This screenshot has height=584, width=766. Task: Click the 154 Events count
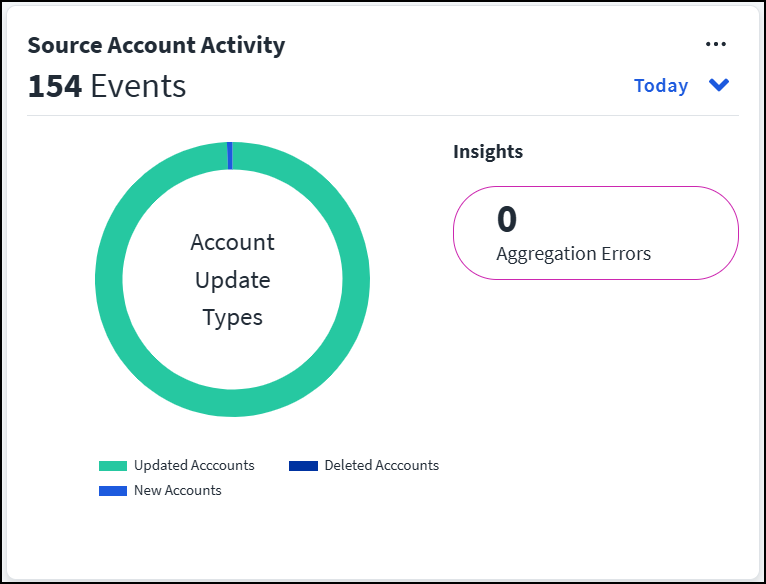pos(107,86)
